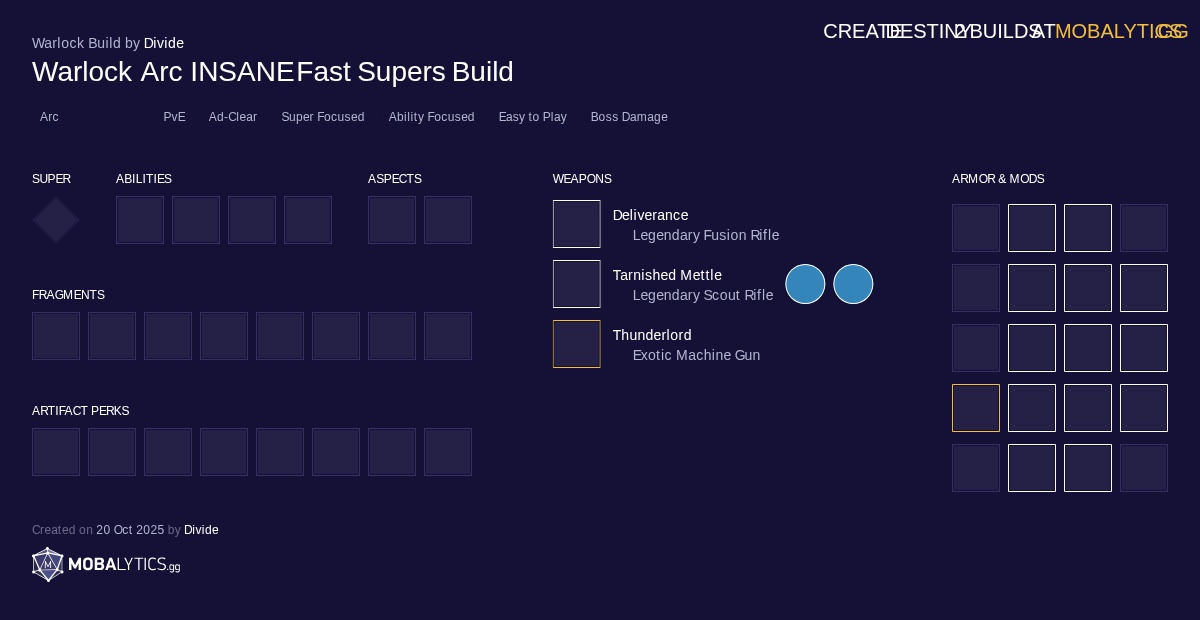Select the first Abilities slot
This screenshot has width=1200, height=620.
[140, 220]
